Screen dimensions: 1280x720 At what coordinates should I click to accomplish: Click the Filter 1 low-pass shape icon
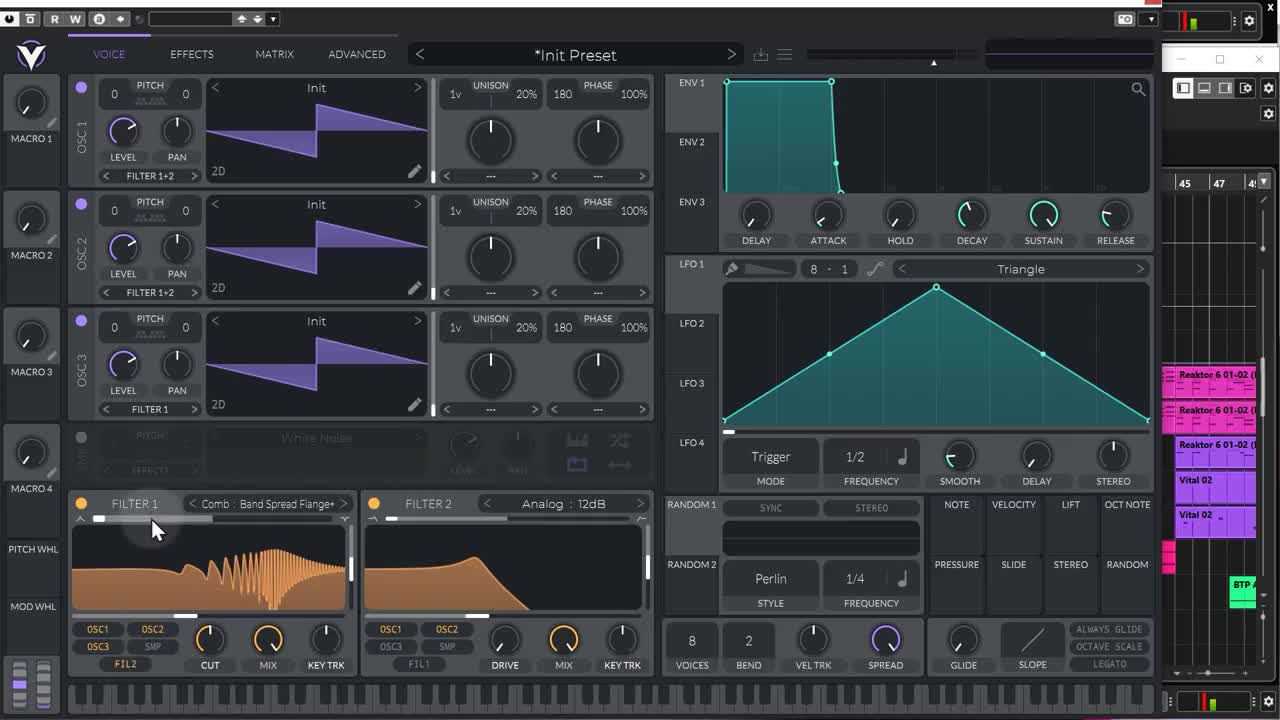tap(81, 518)
